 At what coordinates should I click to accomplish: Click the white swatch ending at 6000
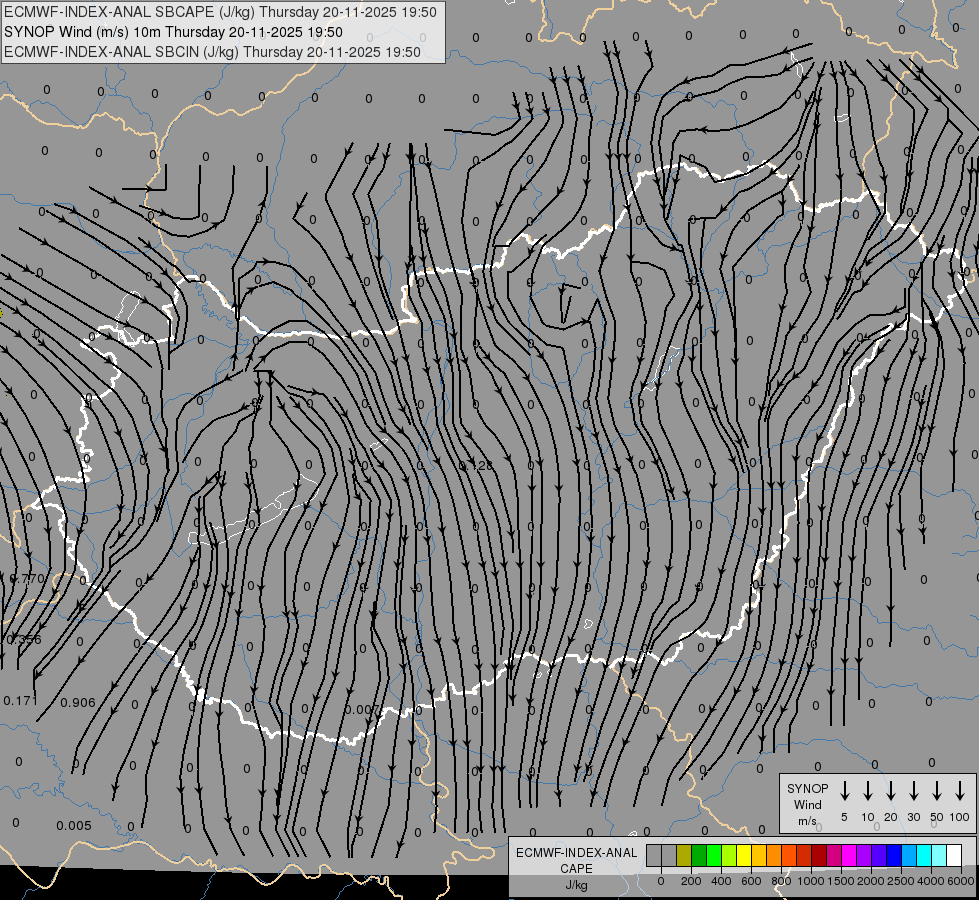[954, 855]
